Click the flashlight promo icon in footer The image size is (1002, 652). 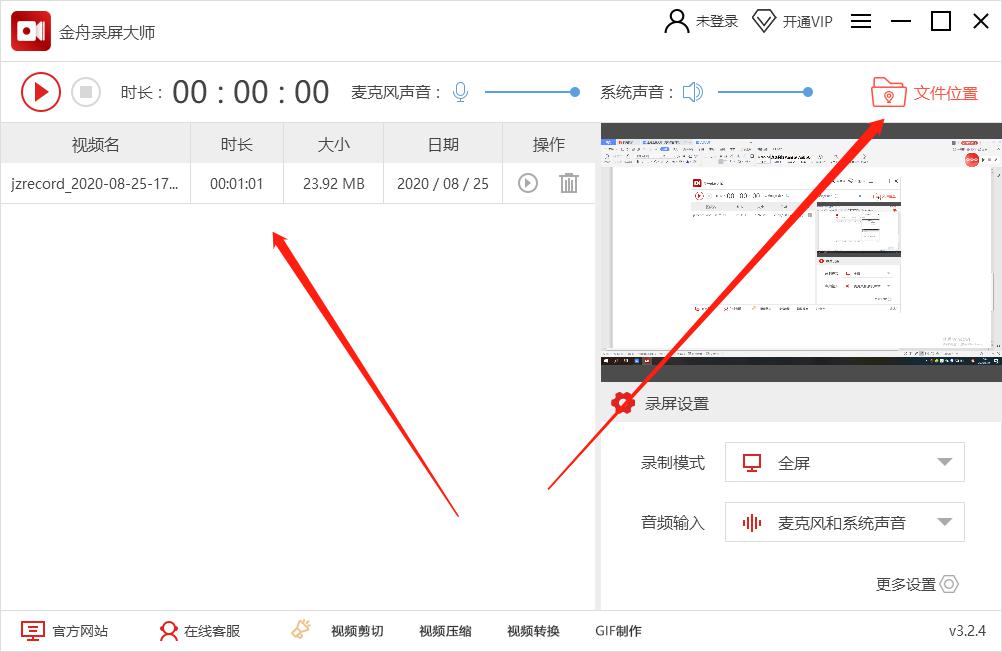302,629
